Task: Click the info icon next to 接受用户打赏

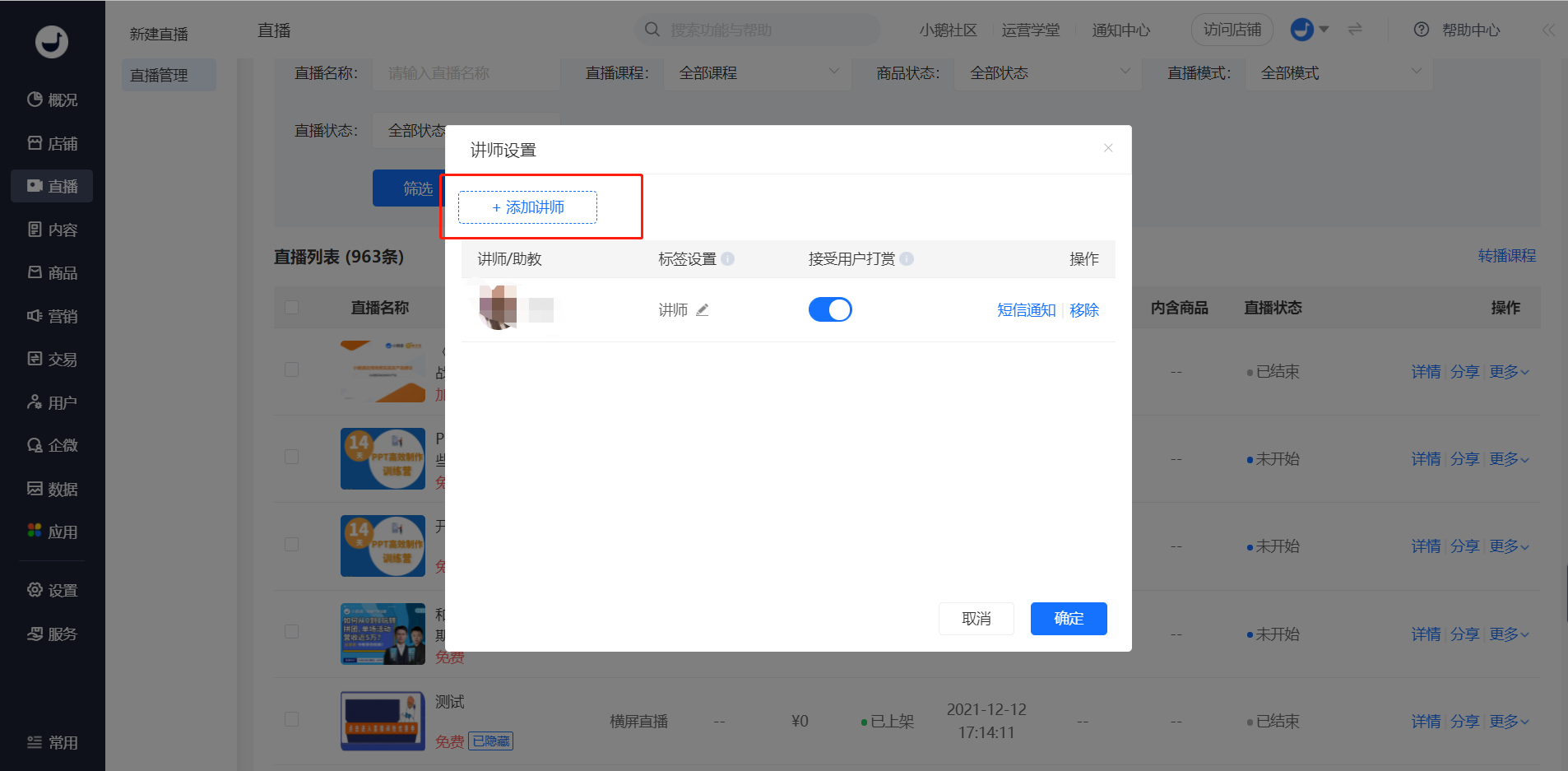Action: (x=907, y=259)
